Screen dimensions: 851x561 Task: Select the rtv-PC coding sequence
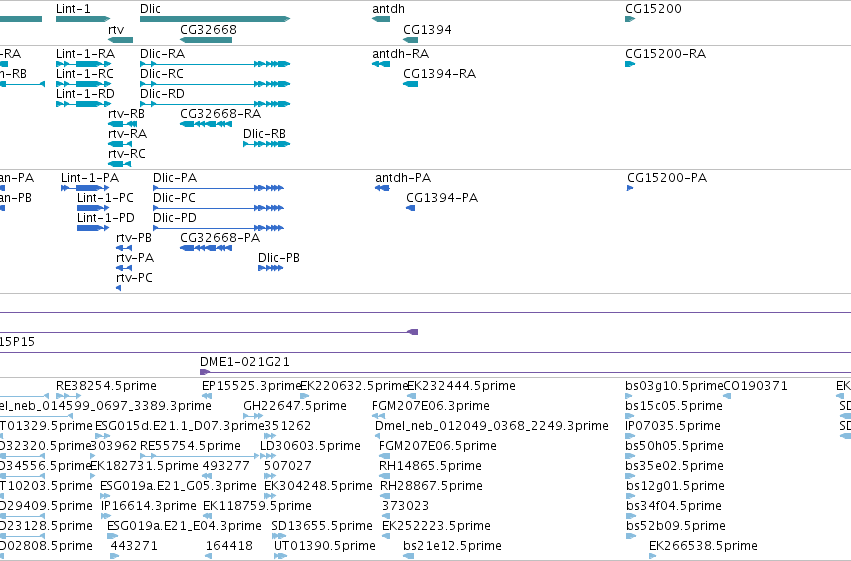118,288
